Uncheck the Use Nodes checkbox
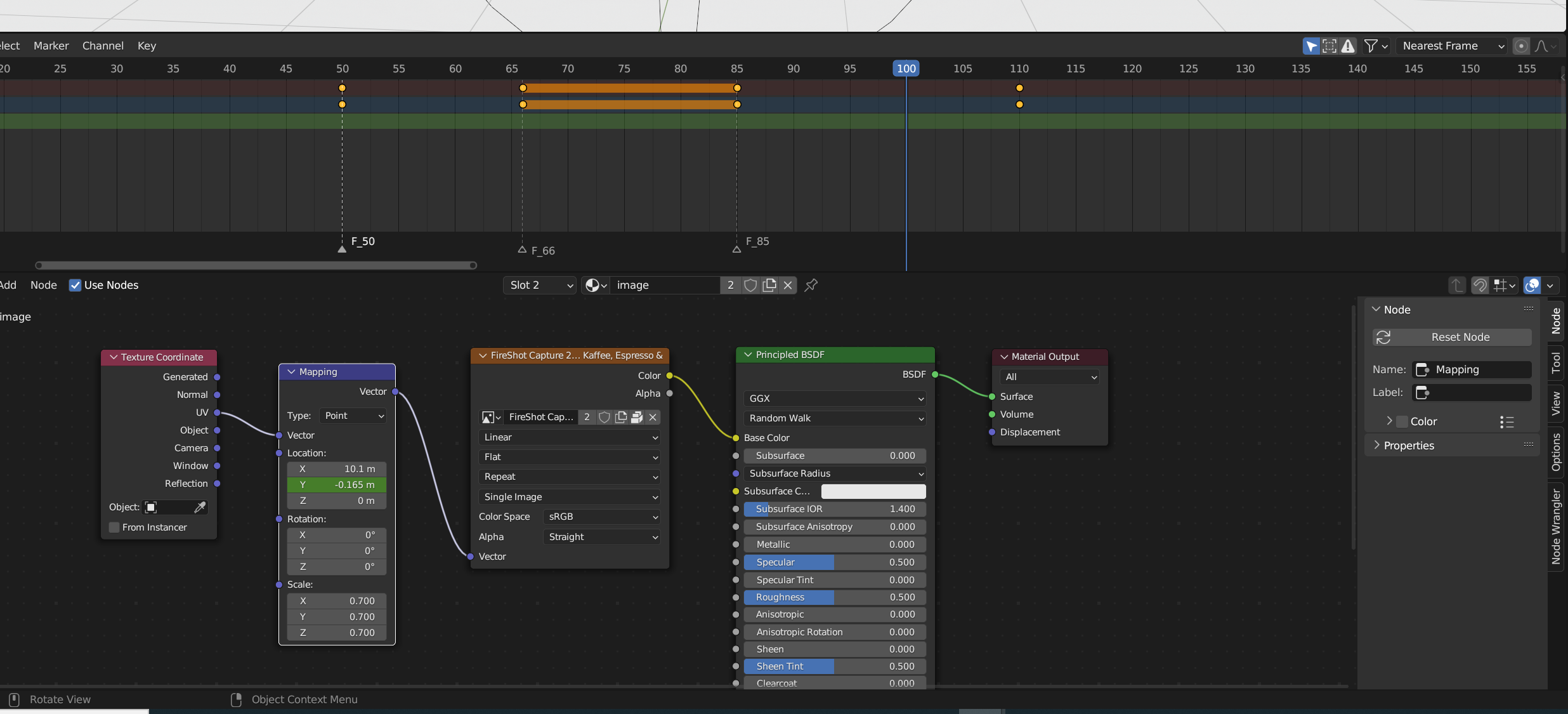This screenshot has height=714, width=1568. (75, 286)
